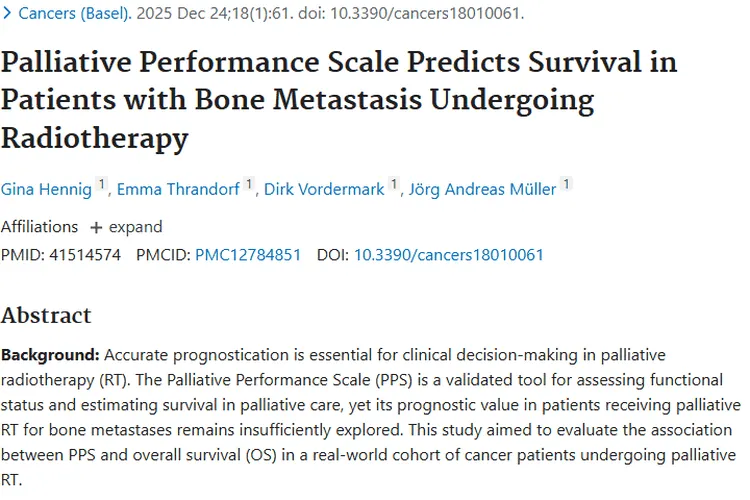Open author Gina Hennig's link
Viewport: 750px width, 500px height.
[46, 189]
